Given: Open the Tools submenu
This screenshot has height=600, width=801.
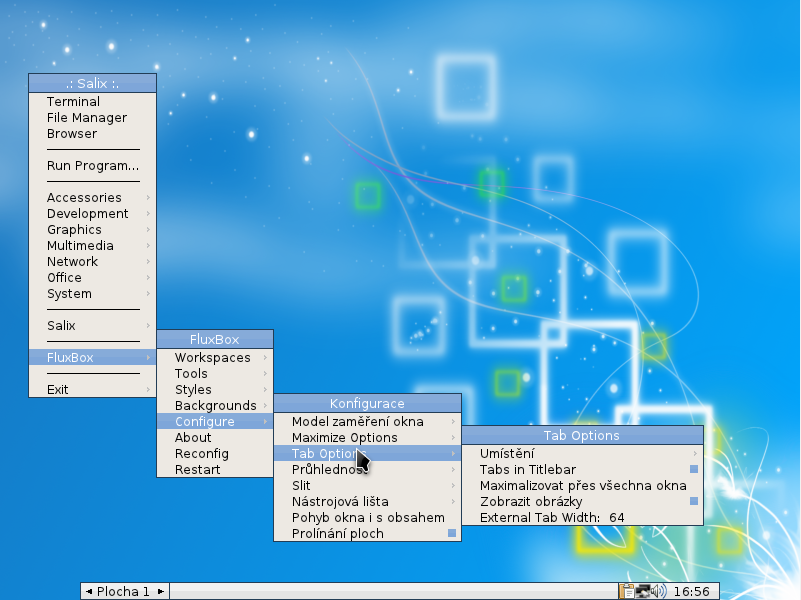Looking at the screenshot, I should 215,374.
